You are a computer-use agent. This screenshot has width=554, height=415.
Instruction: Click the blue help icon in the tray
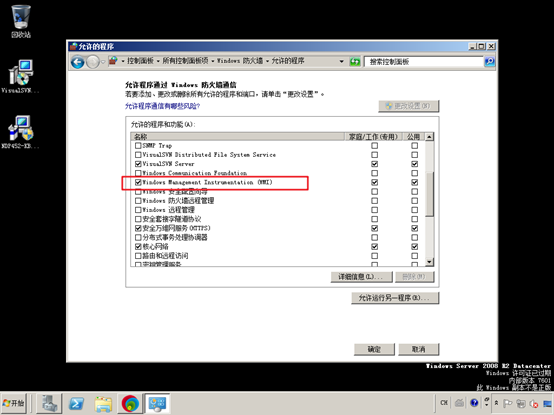pyautogui.click(x=474, y=403)
